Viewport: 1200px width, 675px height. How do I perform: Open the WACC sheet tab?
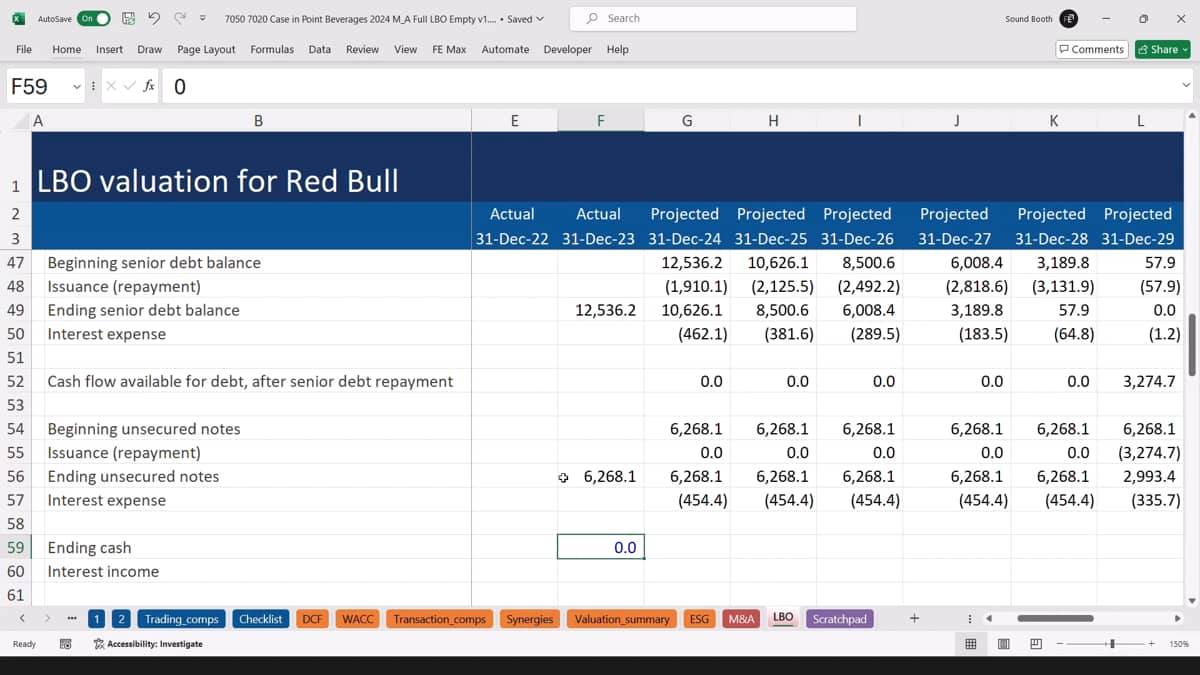coord(358,619)
